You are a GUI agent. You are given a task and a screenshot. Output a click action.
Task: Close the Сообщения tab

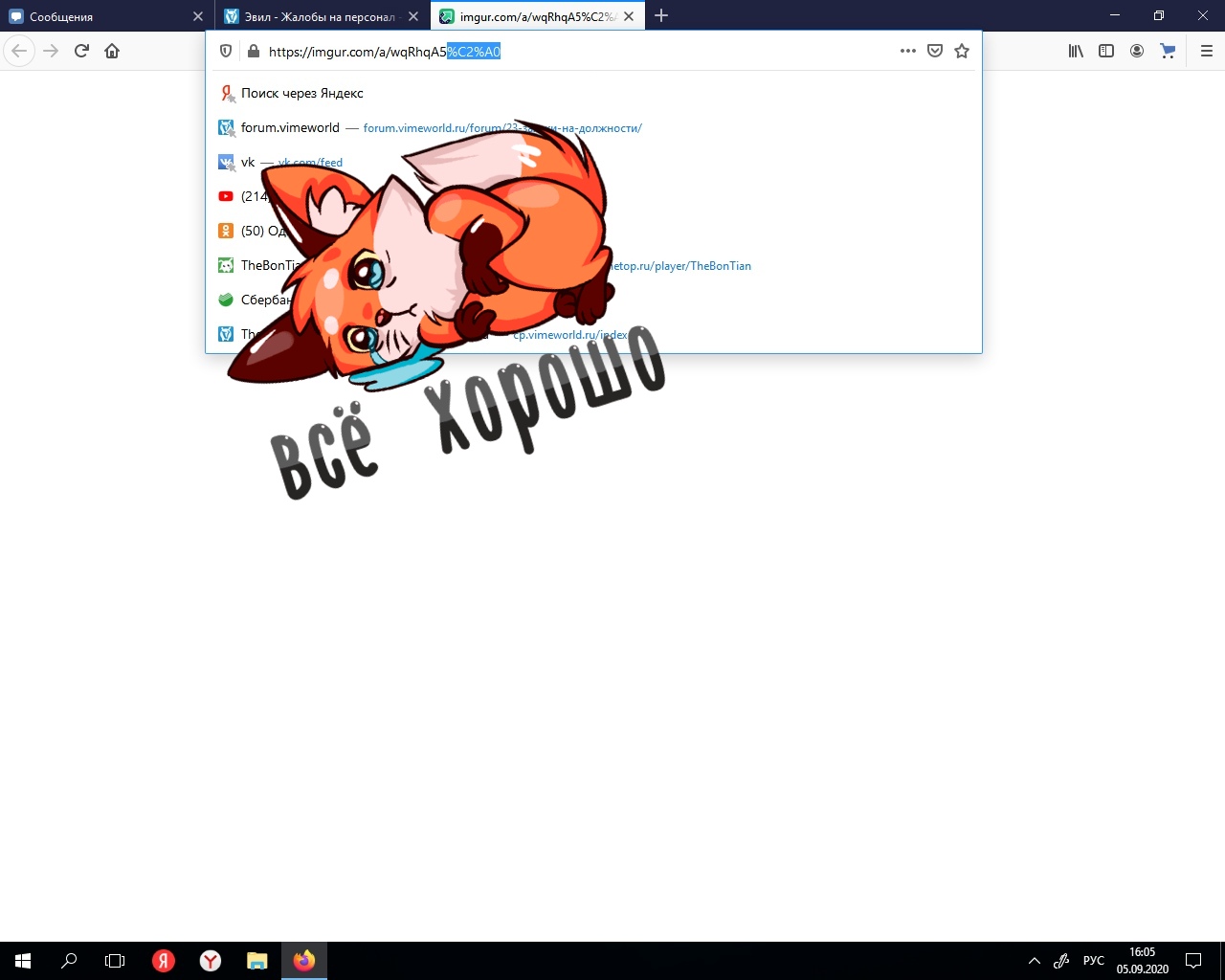coord(198,16)
